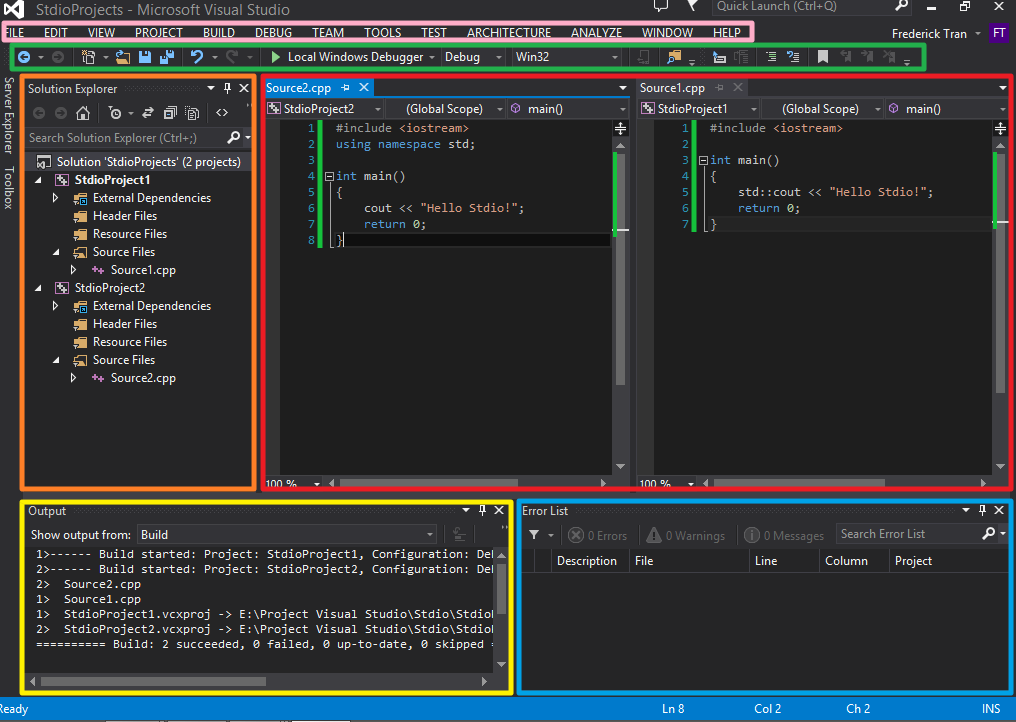Click the feedback chat bubble icon
This screenshot has height=722, width=1016.
660,6
